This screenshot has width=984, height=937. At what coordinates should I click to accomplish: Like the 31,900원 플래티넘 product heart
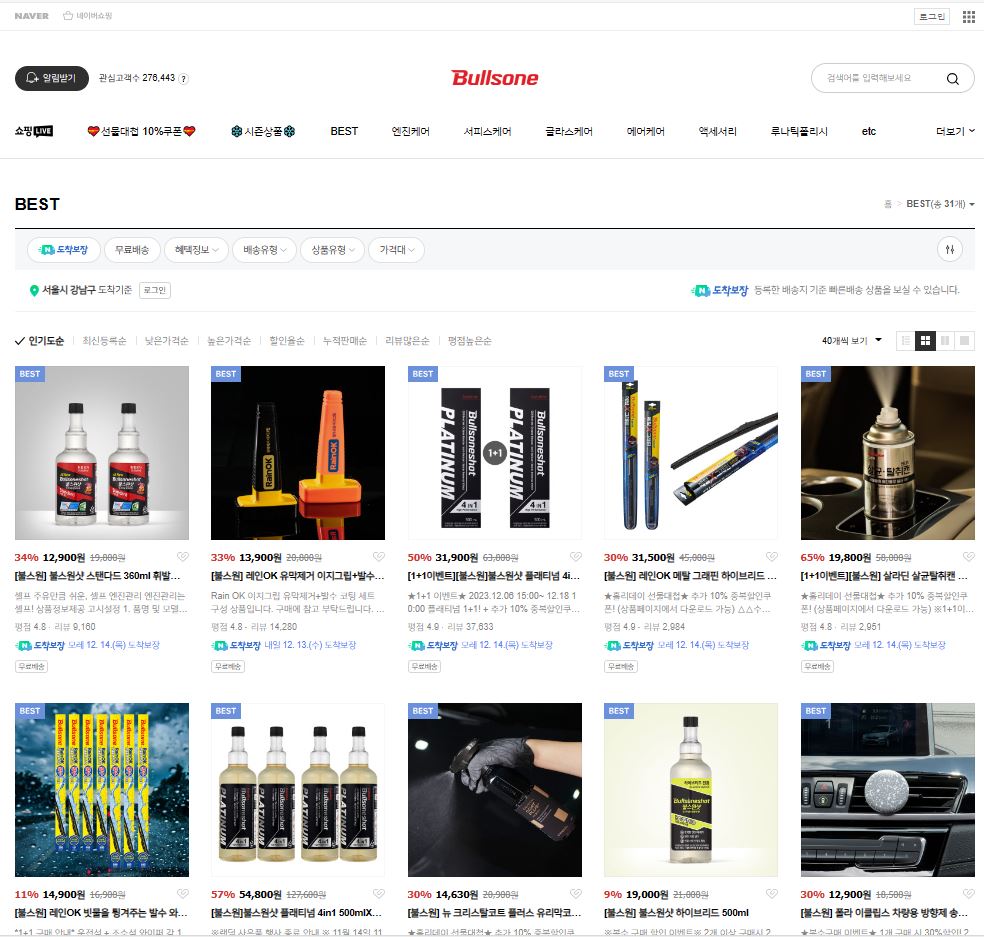pos(575,557)
